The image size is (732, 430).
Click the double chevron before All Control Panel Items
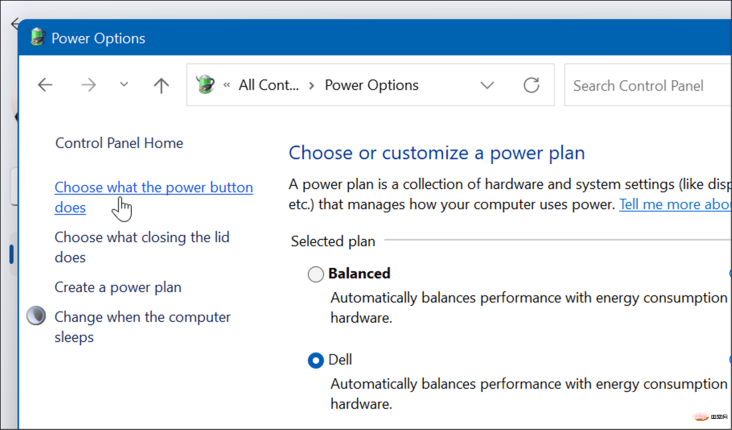point(227,85)
